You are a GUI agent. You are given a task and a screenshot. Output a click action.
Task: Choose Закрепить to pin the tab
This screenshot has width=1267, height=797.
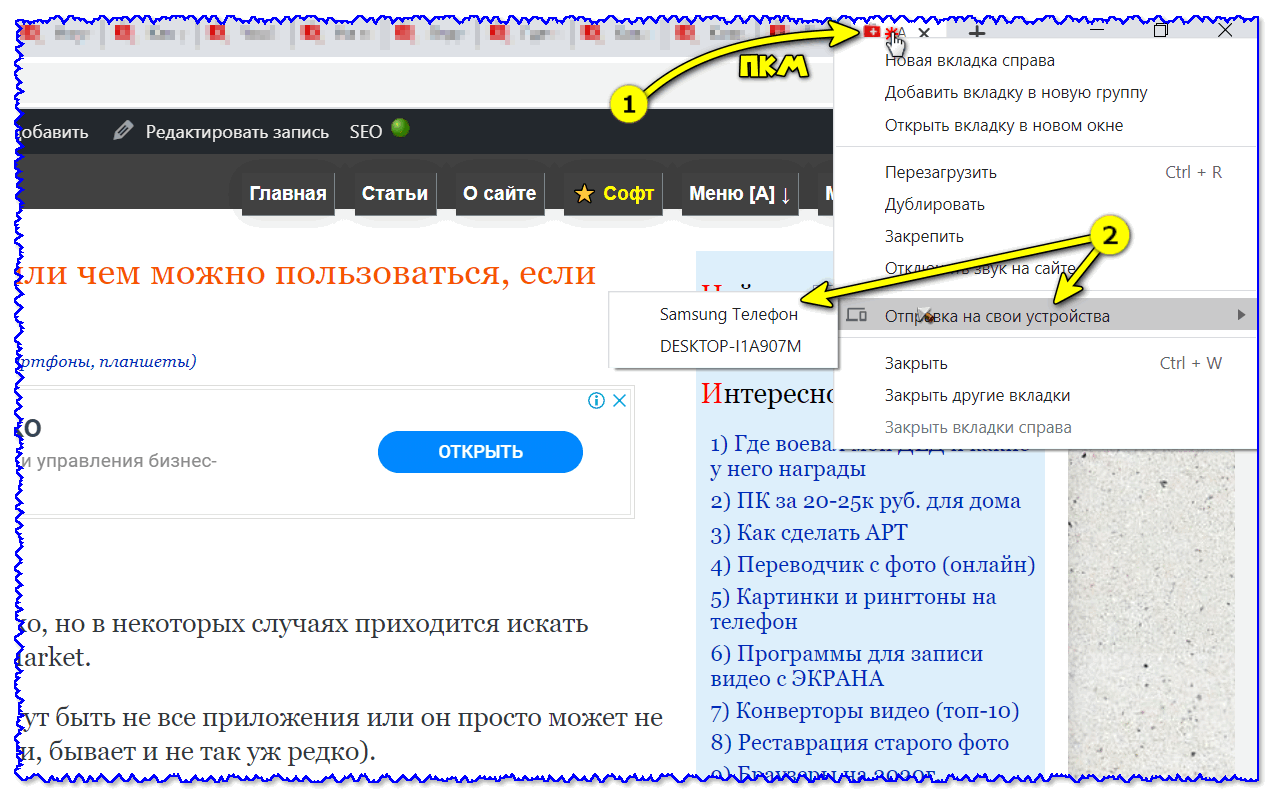(x=924, y=237)
